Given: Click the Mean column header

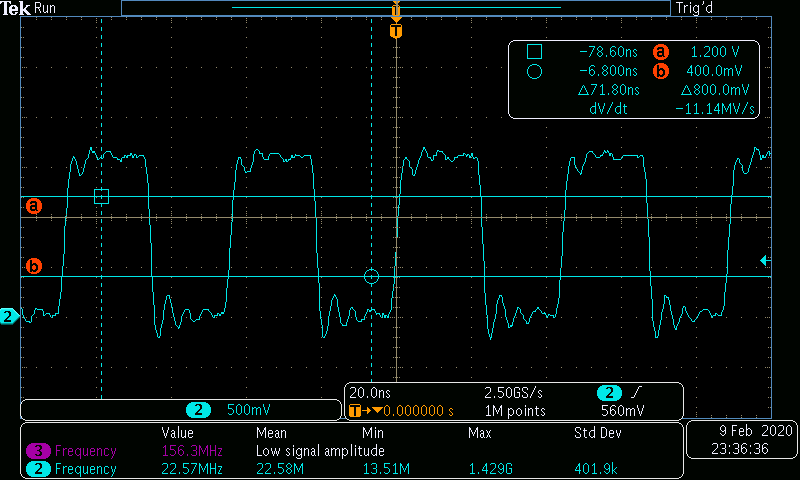Looking at the screenshot, I should (x=271, y=433).
